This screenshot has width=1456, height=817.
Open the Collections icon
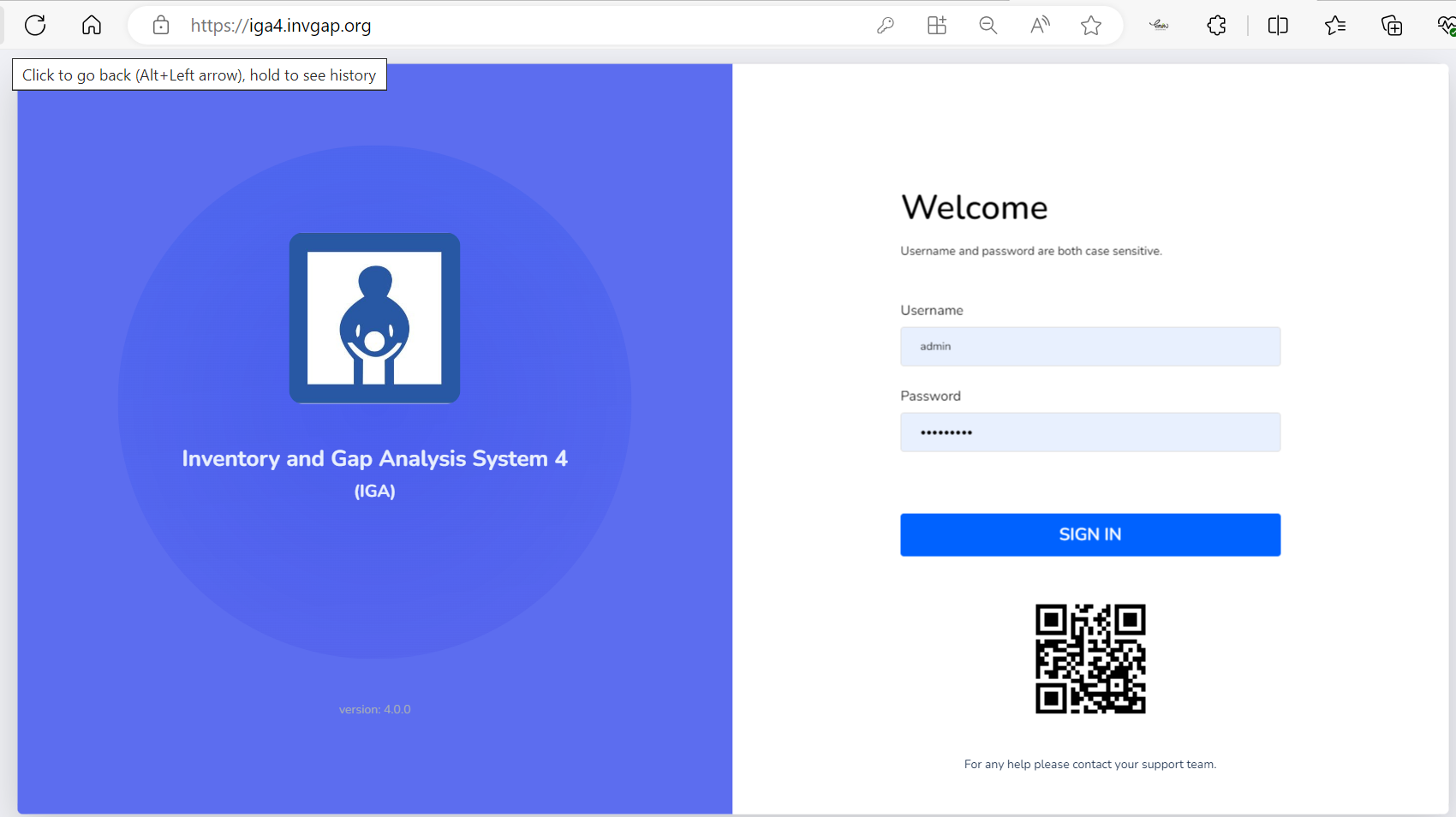tap(1392, 26)
